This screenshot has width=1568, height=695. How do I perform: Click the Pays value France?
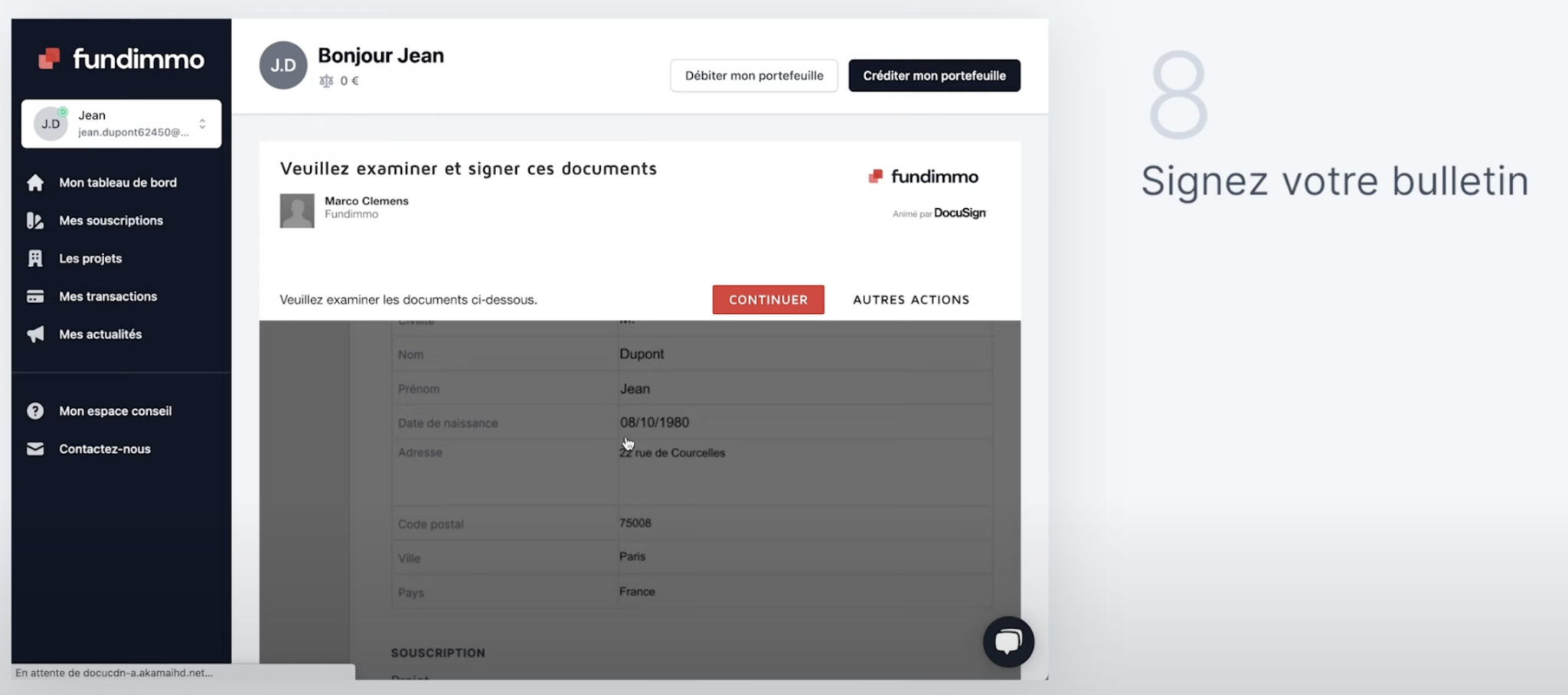[x=637, y=592]
